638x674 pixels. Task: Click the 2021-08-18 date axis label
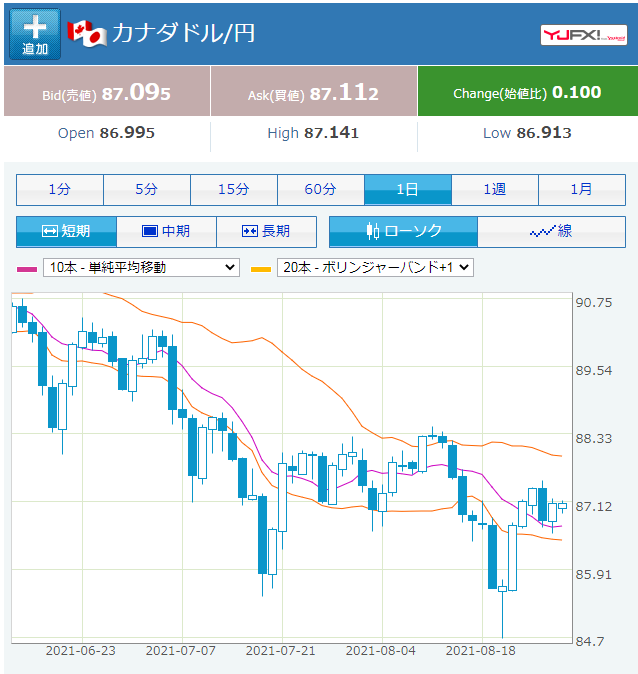pos(481,651)
